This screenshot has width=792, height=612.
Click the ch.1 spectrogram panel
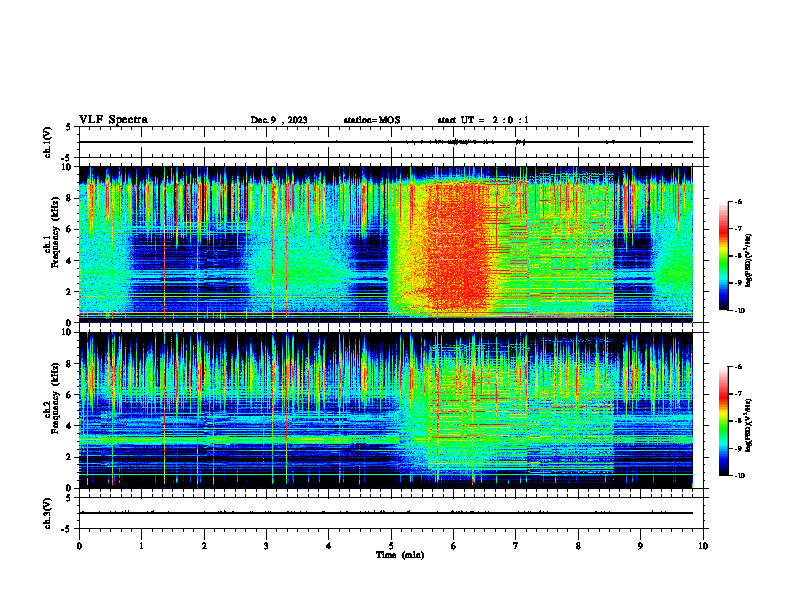click(x=391, y=244)
